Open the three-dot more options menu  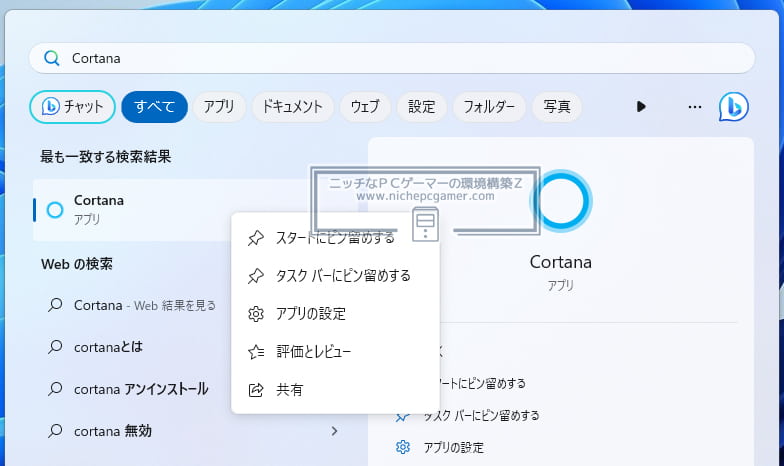coord(694,107)
